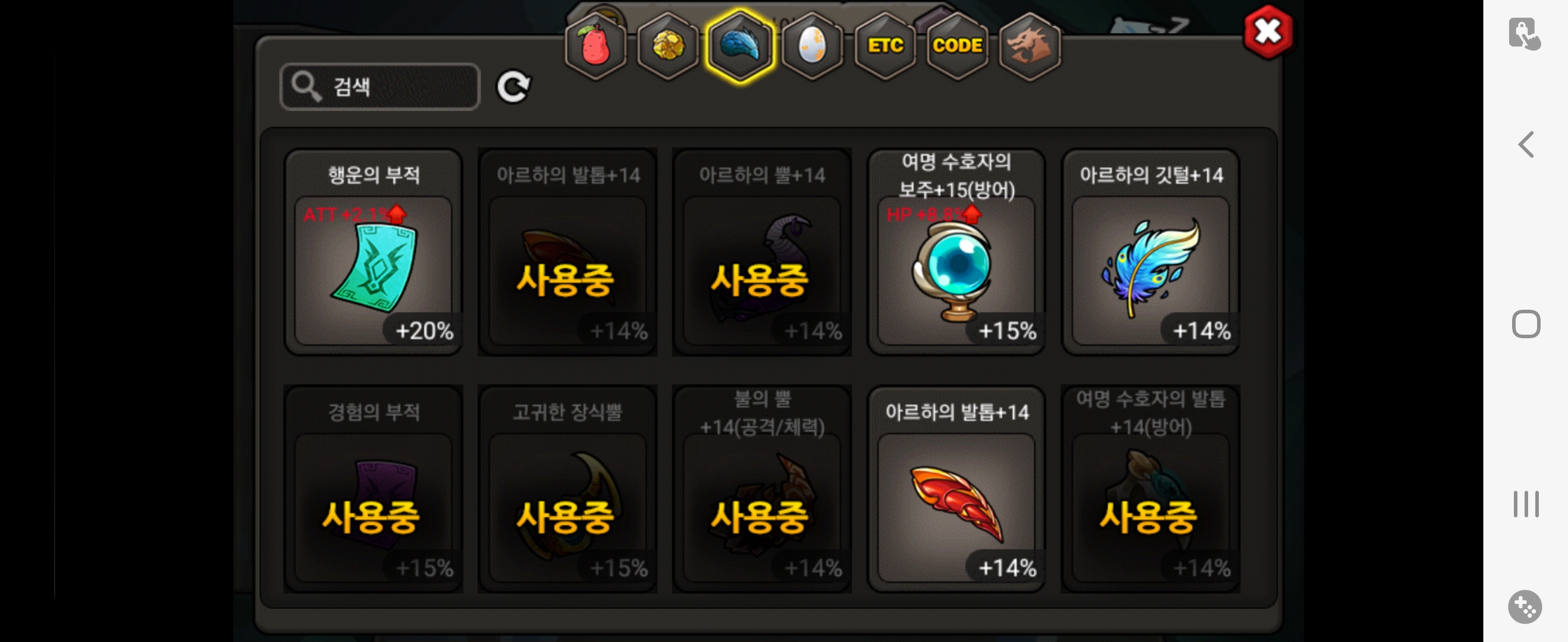Select the 아르하의 깃털+14 feather item

click(1150, 252)
